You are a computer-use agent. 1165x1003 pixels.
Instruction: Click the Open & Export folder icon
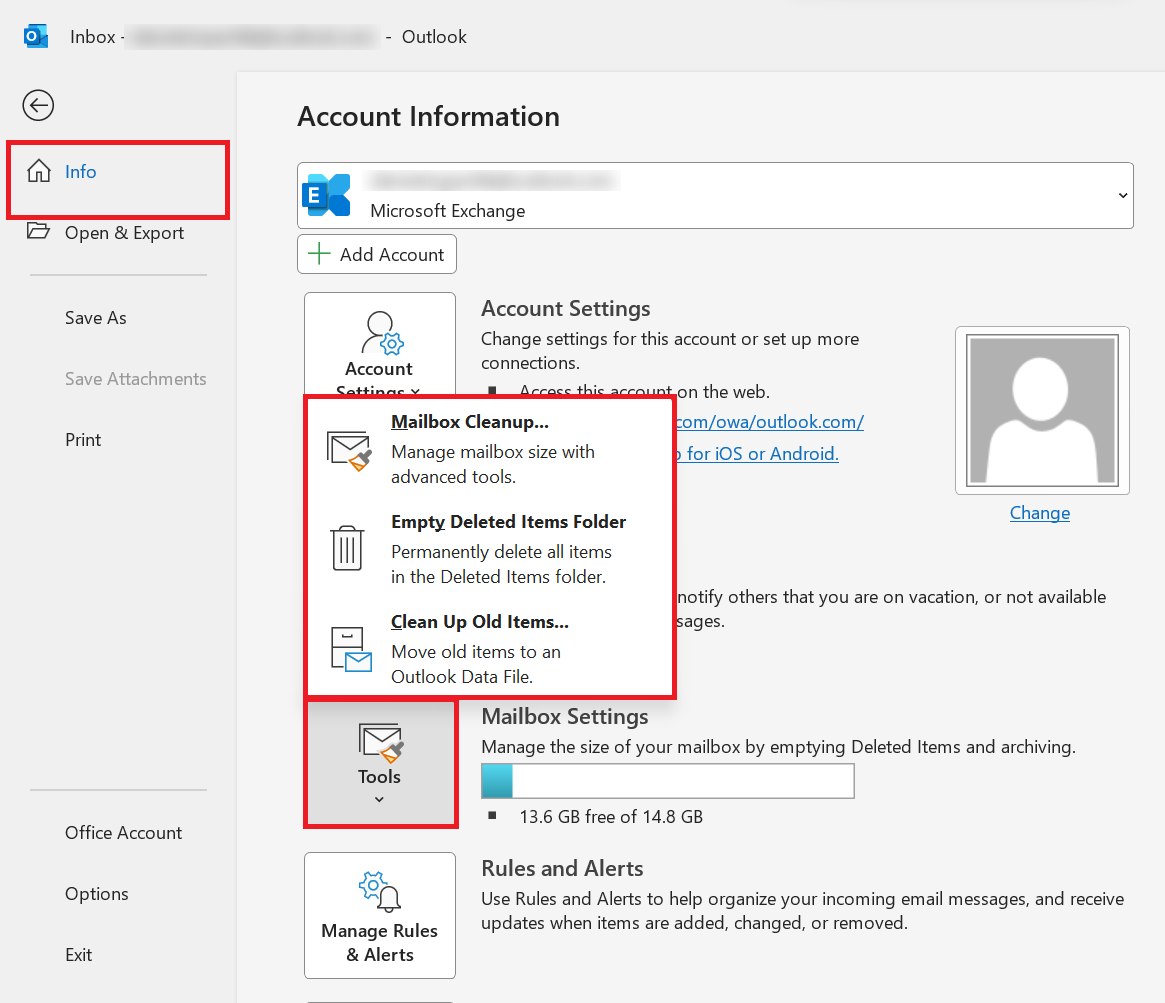click(39, 231)
